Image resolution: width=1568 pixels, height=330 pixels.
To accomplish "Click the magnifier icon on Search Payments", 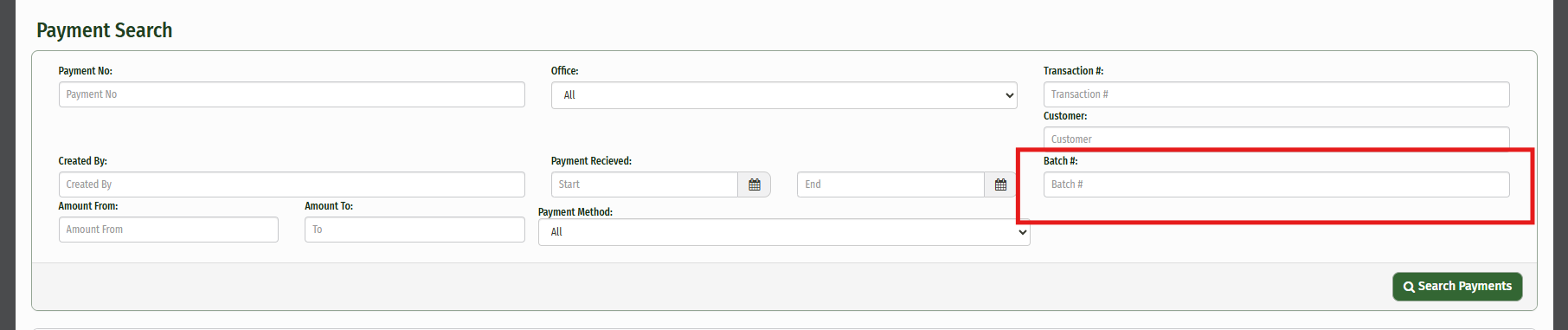I will [x=1409, y=287].
